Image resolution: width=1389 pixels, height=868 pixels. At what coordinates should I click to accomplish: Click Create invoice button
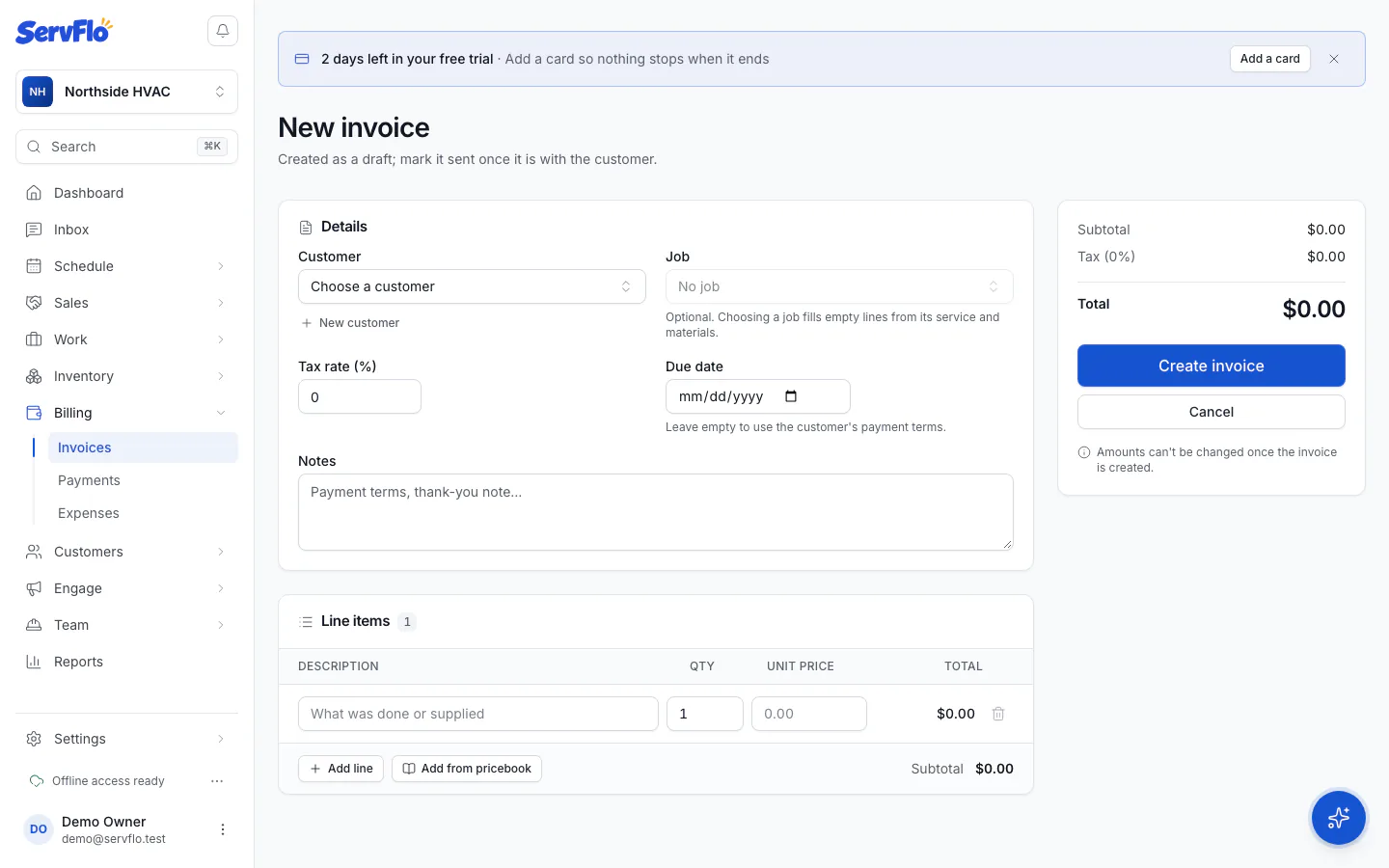click(x=1212, y=366)
